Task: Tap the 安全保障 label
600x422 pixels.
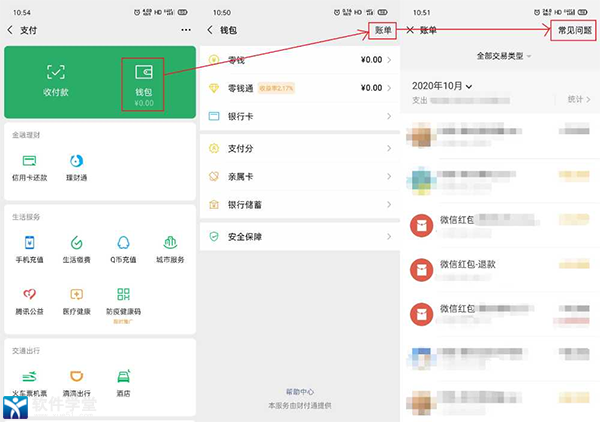Action: click(x=245, y=237)
